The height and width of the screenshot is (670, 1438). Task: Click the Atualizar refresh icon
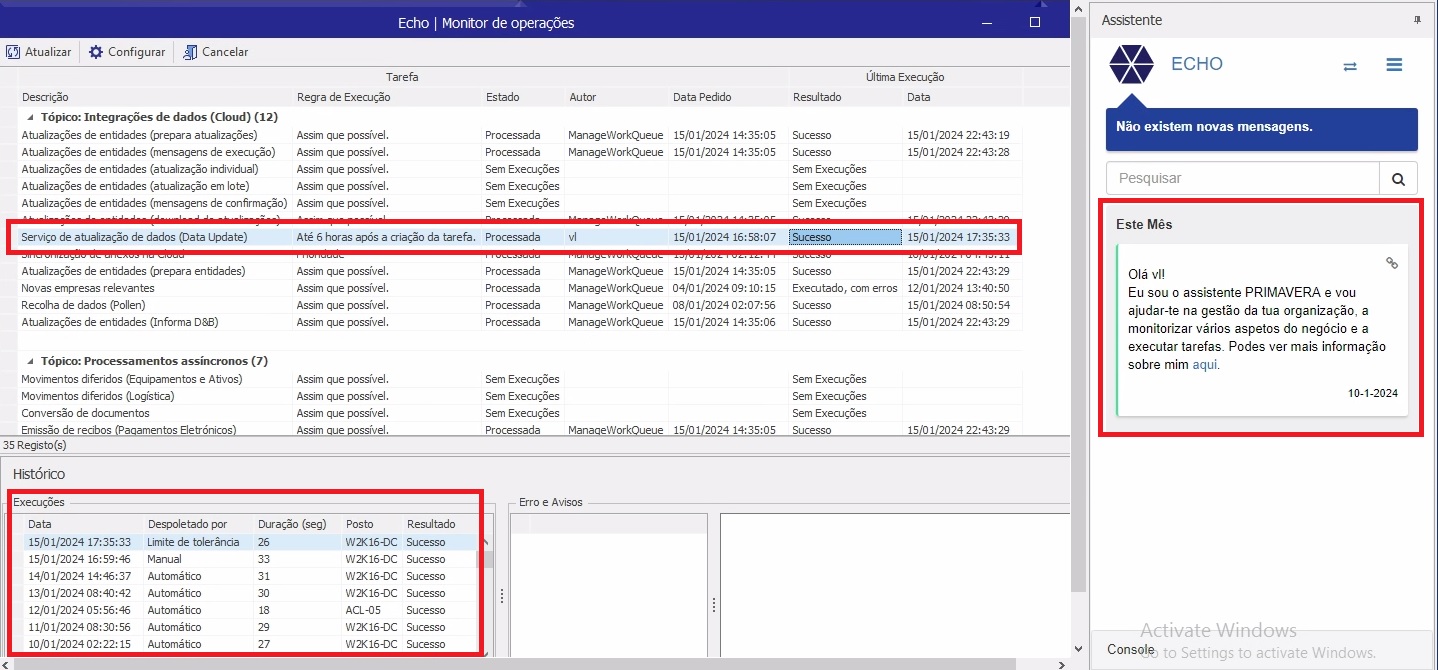pos(14,52)
